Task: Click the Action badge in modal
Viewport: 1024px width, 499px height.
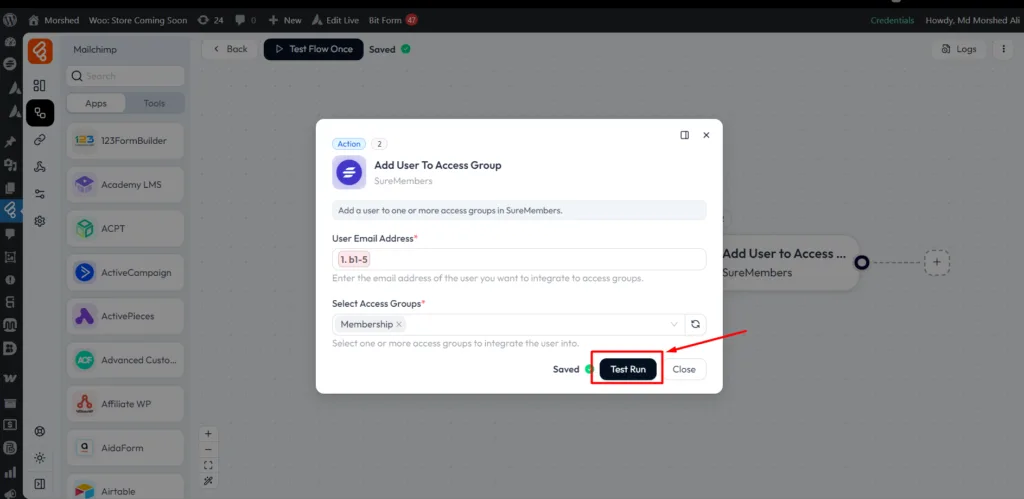Action: point(349,144)
